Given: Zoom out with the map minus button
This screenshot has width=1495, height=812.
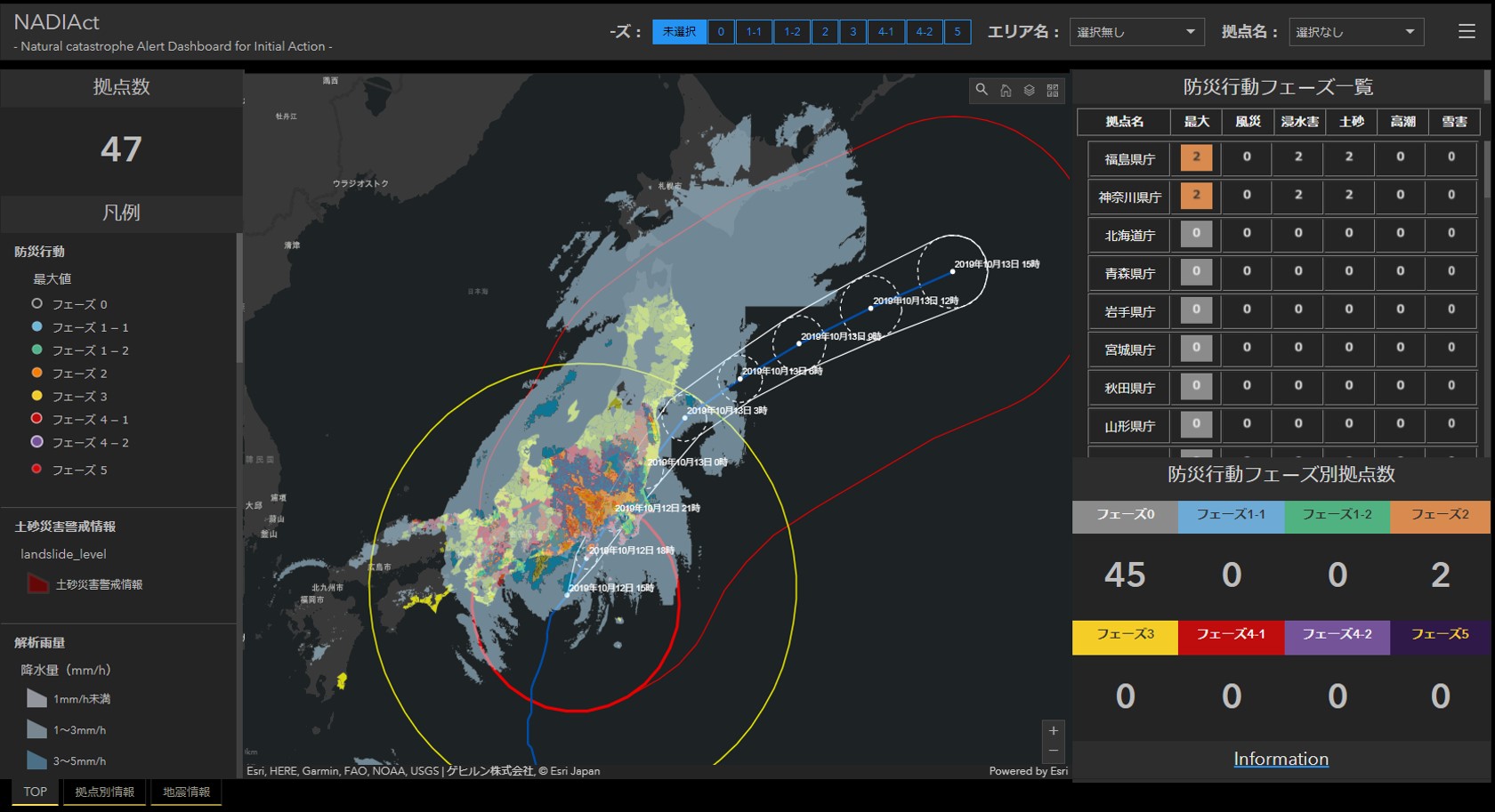Looking at the screenshot, I should [x=1054, y=752].
